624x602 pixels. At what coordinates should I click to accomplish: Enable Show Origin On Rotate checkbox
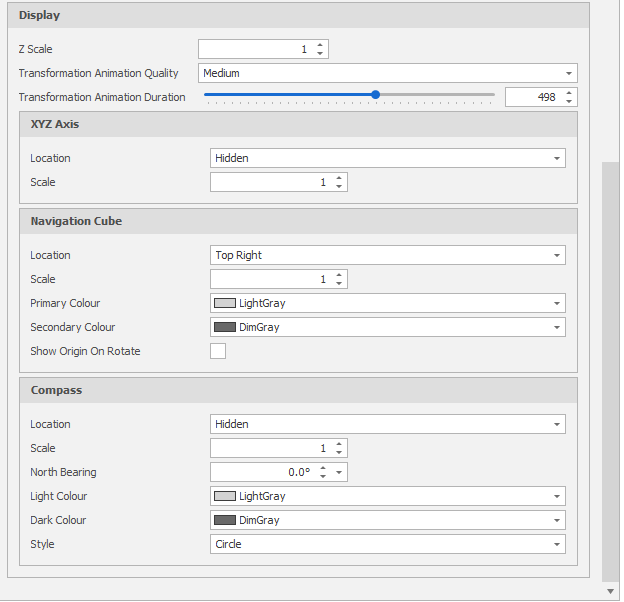218,351
